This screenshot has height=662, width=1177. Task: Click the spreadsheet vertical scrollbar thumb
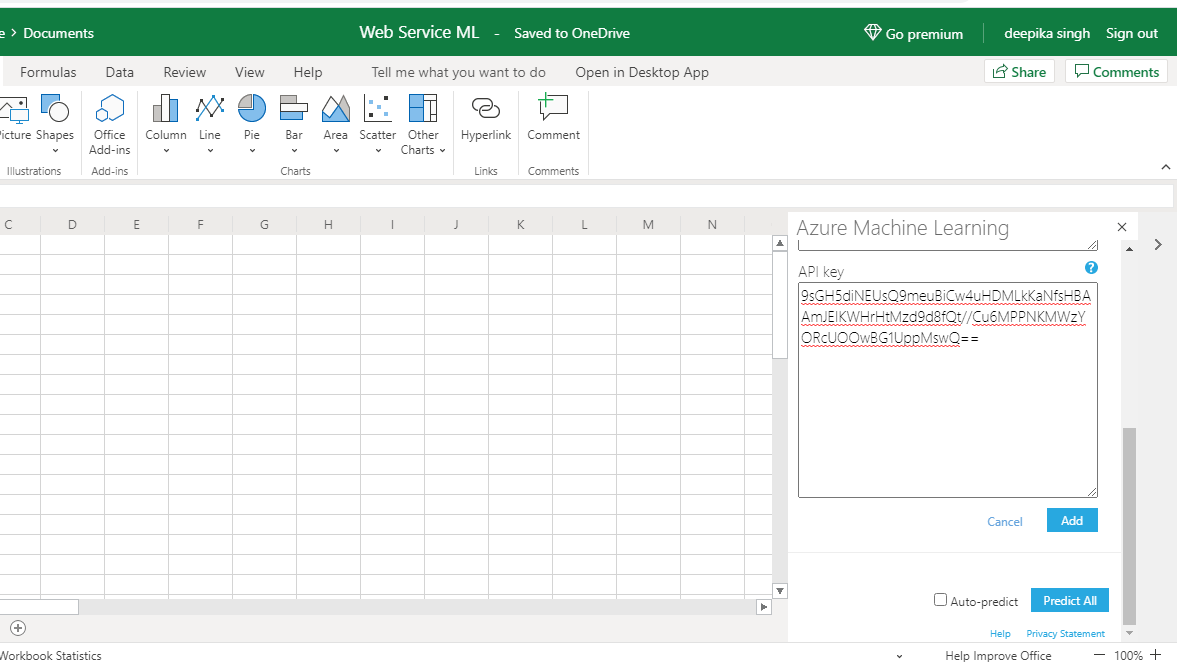coord(780,305)
